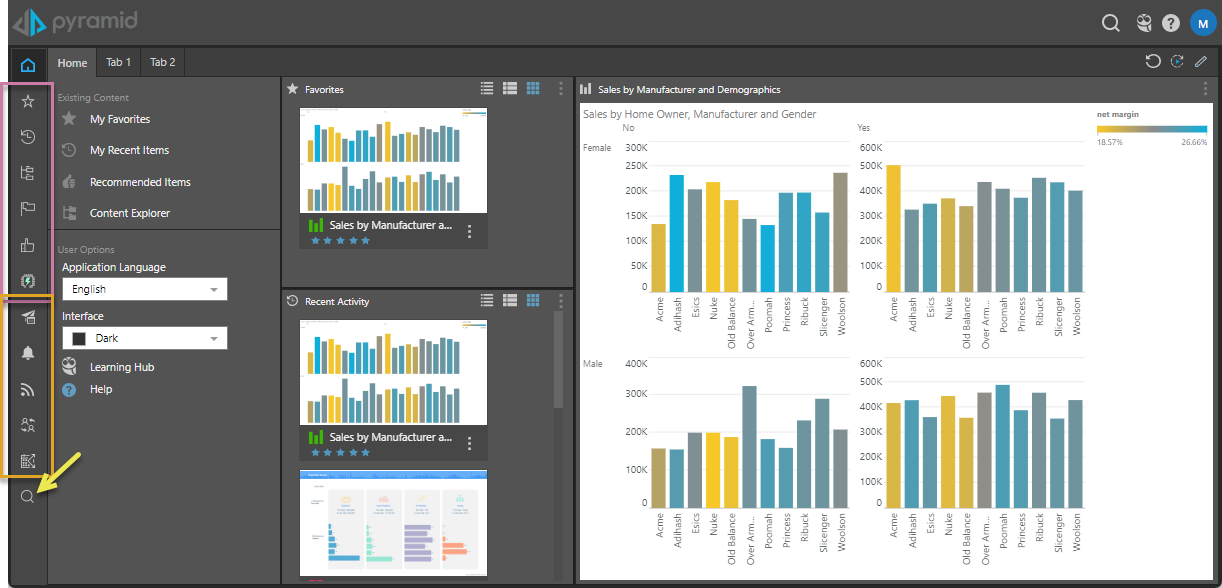Click the Female row label in chart

597,147
